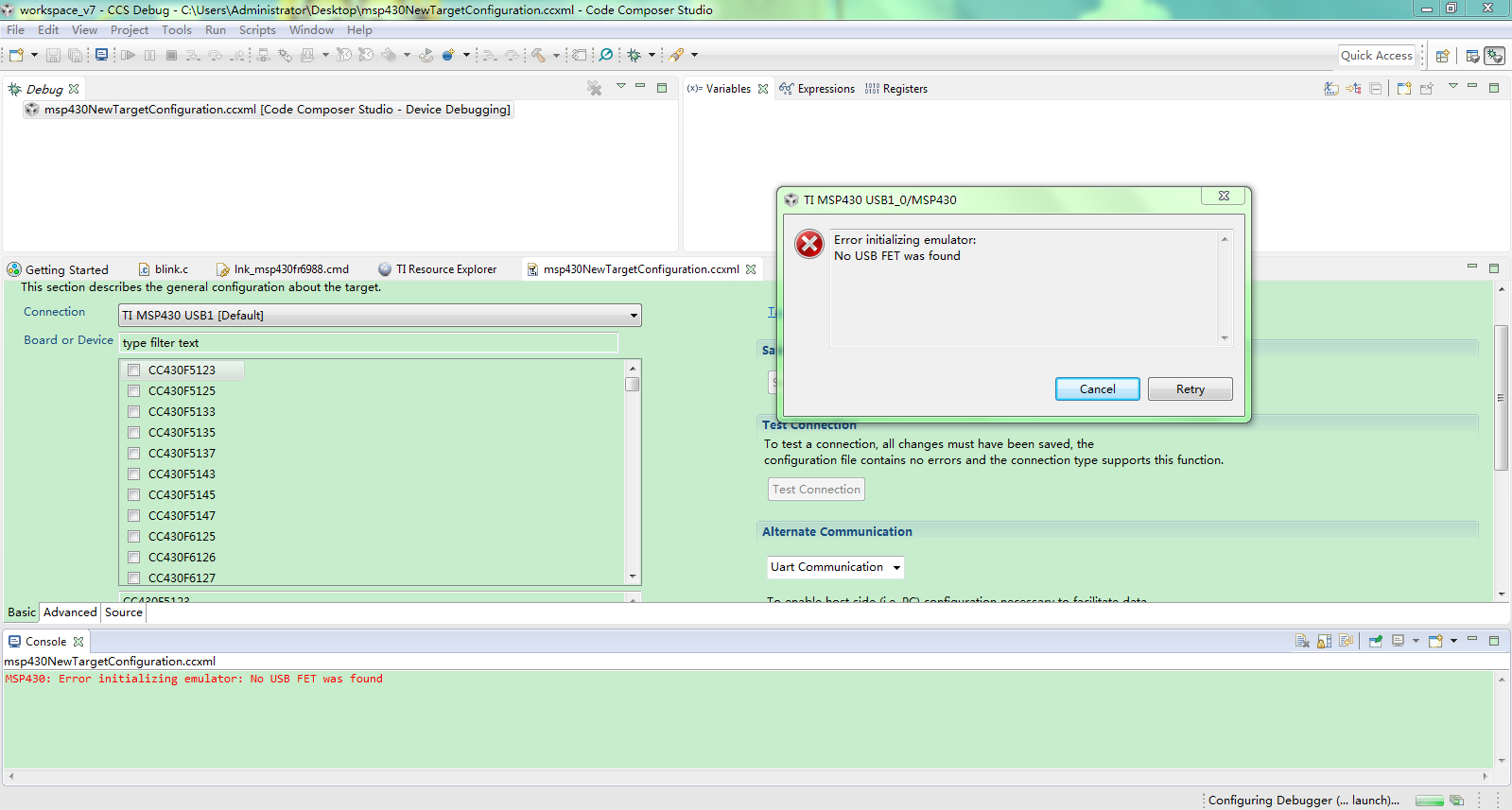Click the New toolbar icon
The image size is (1512, 810).
coord(16,56)
